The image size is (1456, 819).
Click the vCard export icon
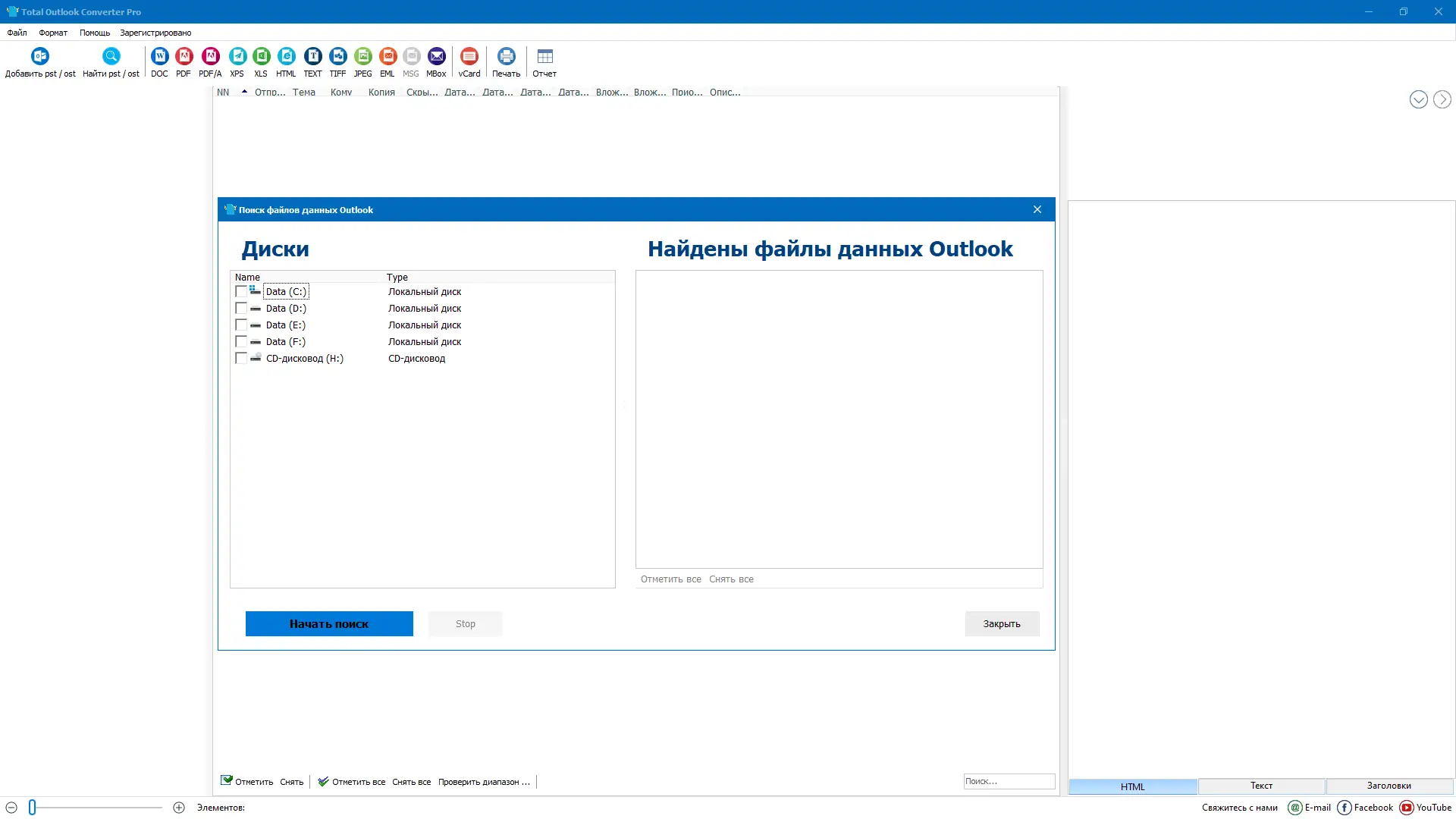tap(469, 57)
